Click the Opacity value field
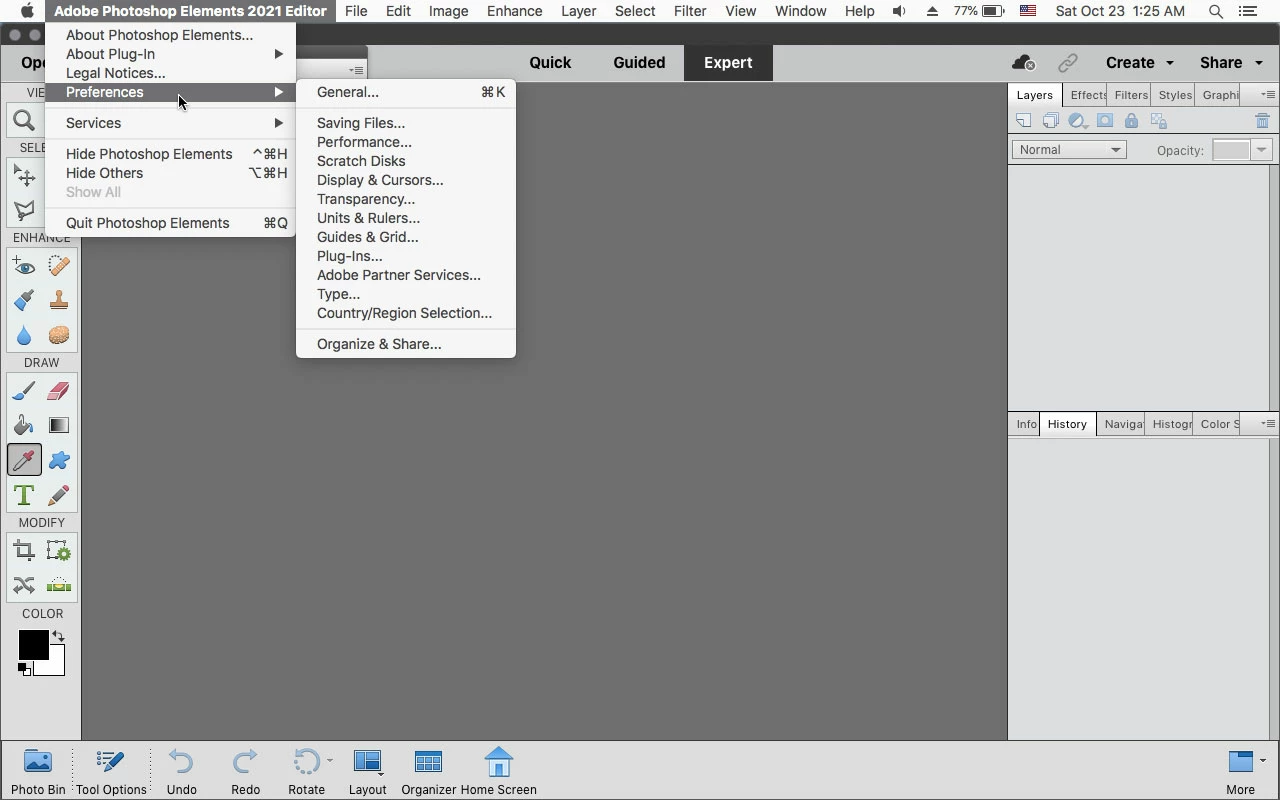Viewport: 1280px width, 800px height. coord(1231,150)
